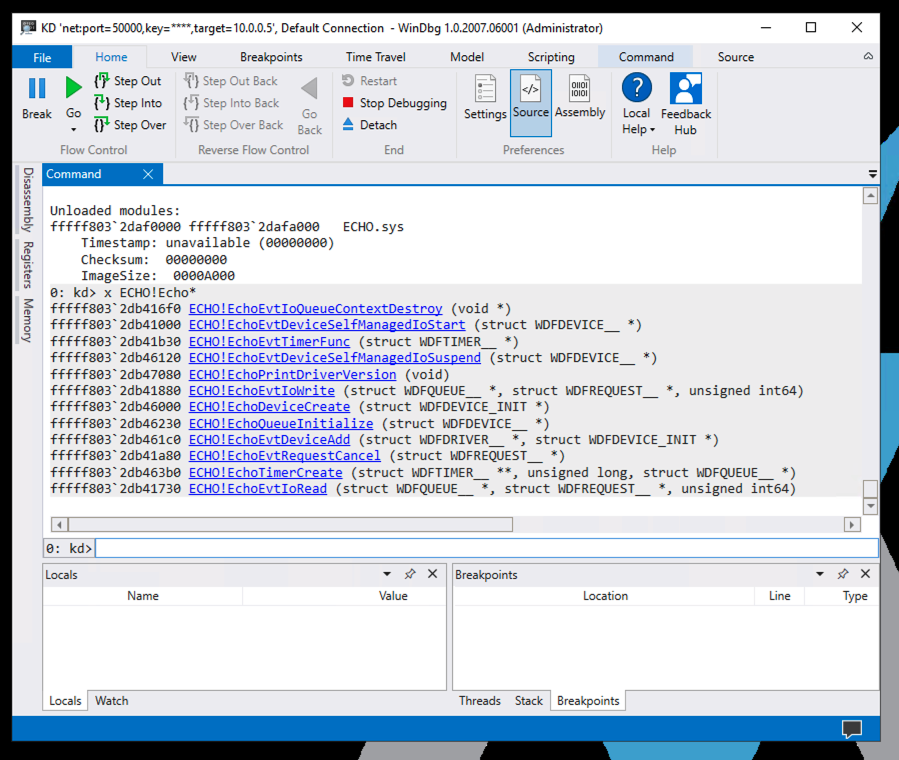This screenshot has width=899, height=760.
Task: Click the green Go play icon
Action: [73, 89]
